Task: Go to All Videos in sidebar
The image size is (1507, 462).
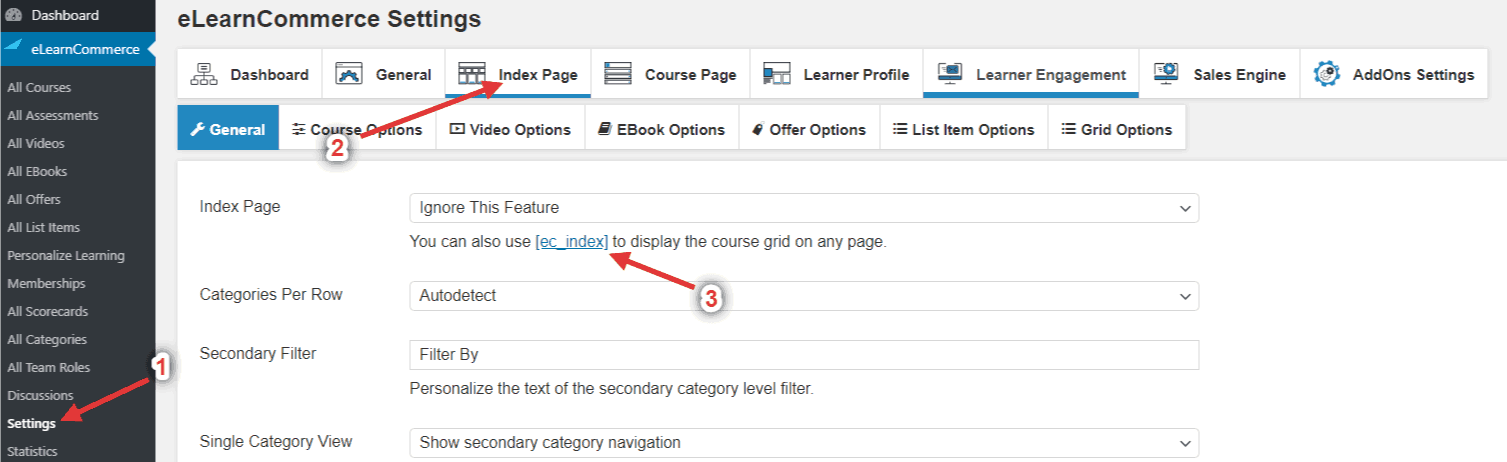Action: coord(37,143)
